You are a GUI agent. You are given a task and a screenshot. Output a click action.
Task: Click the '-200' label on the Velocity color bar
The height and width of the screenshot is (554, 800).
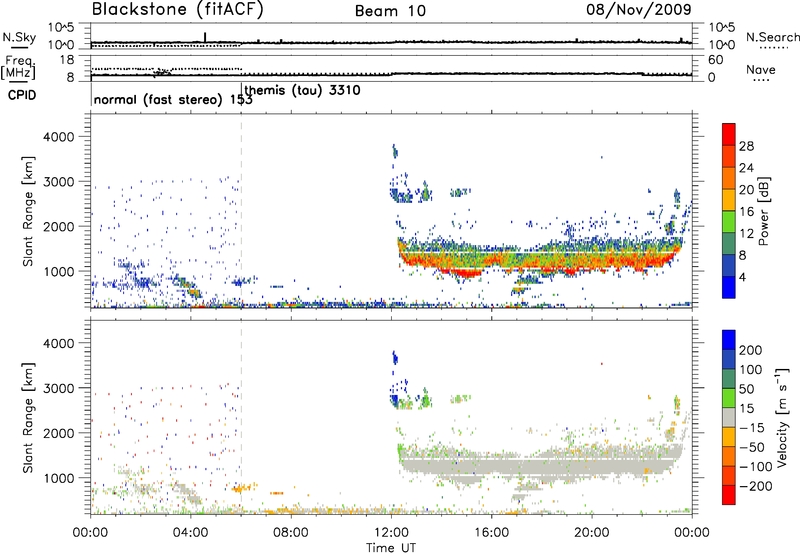point(755,486)
